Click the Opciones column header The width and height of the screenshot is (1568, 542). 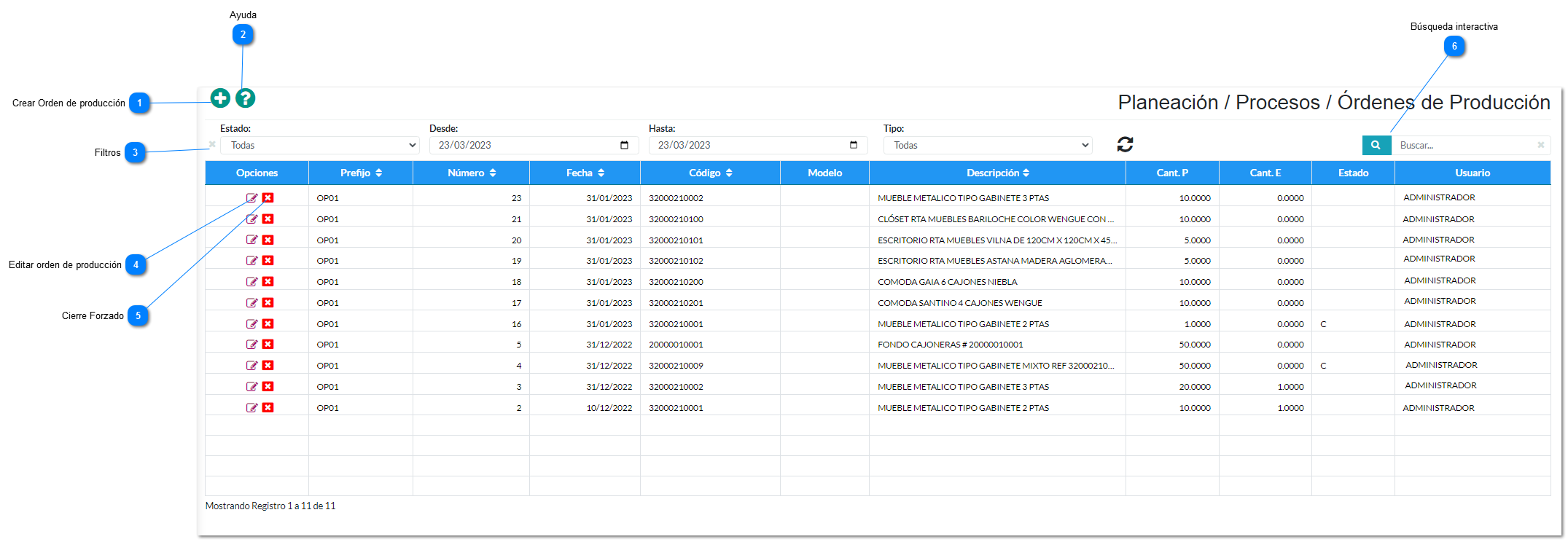[x=257, y=173]
